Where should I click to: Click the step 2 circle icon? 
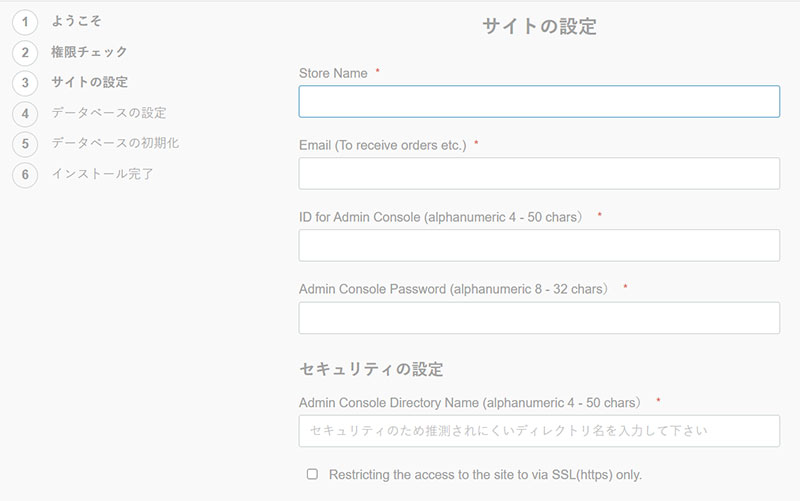click(25, 52)
